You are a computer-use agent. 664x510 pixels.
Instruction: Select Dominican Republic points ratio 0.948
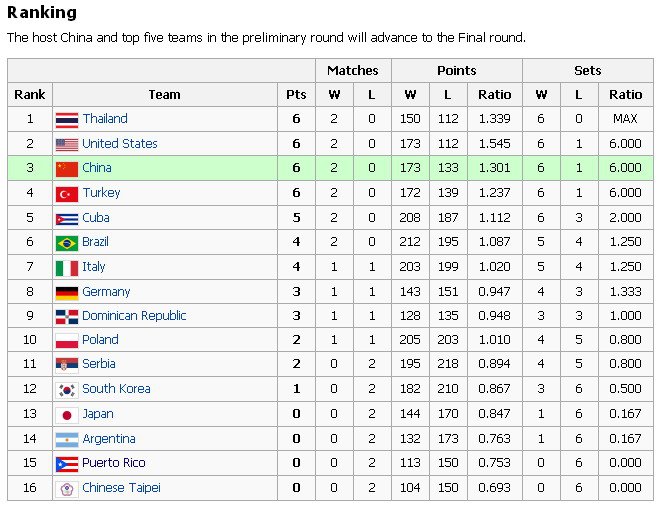coord(495,316)
